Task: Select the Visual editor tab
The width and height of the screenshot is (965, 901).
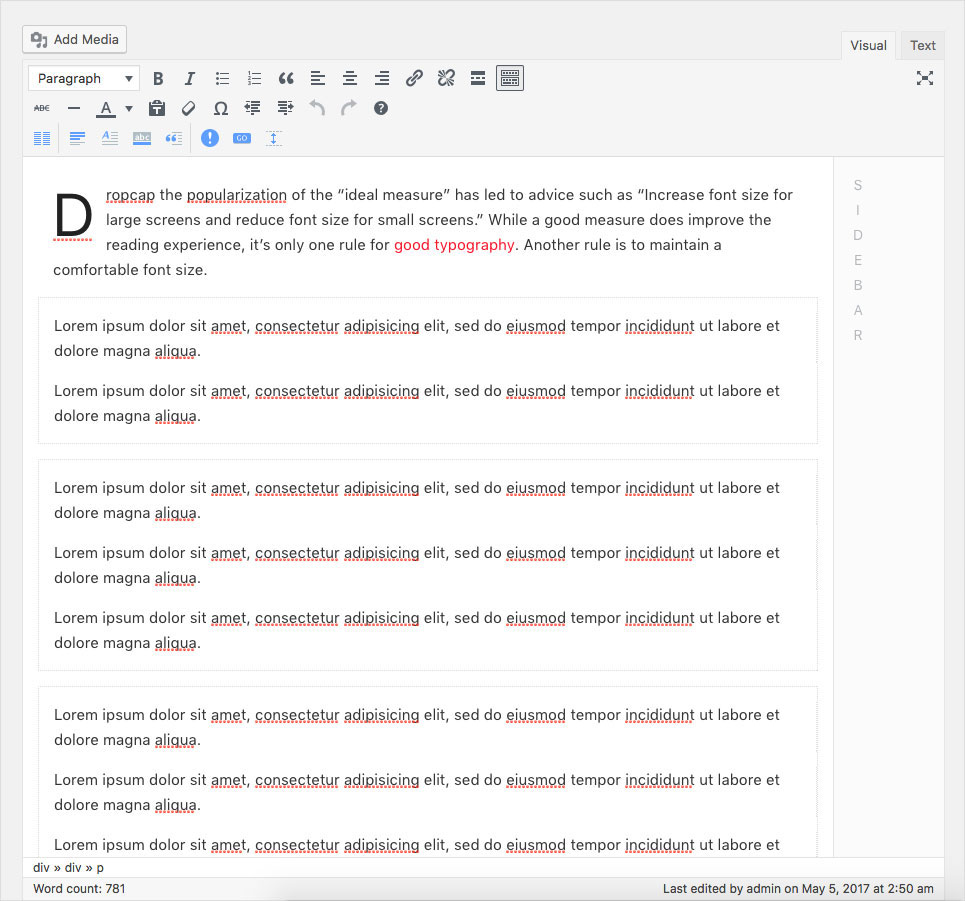Action: coord(868,45)
